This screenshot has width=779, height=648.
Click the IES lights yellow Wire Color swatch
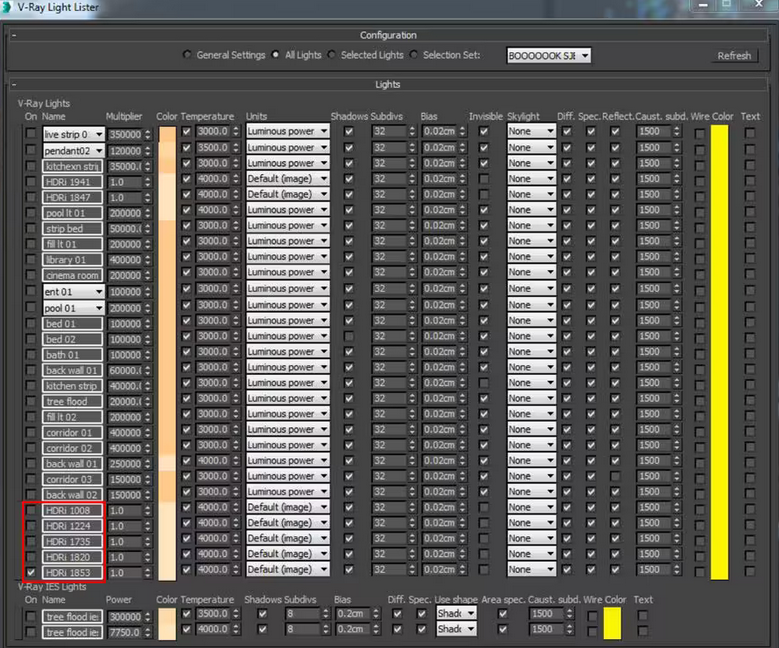coord(612,623)
